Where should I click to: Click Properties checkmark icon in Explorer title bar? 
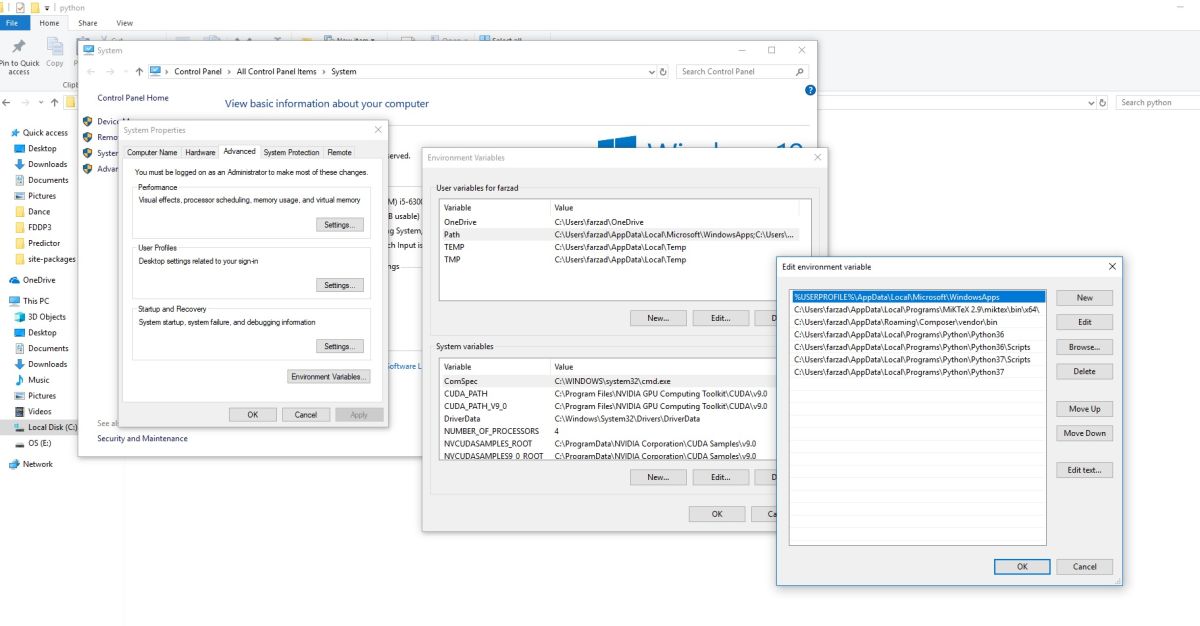[x=20, y=7]
